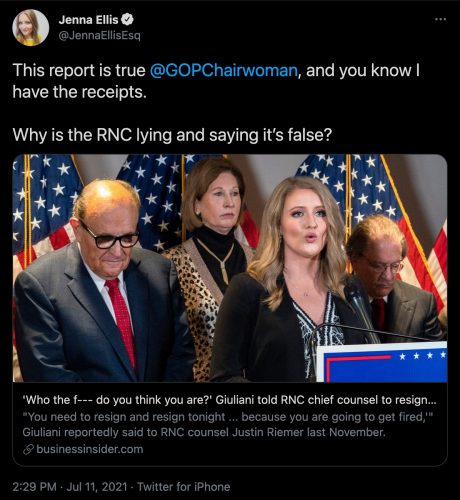
Task: Click the Twitter for iPhone source label
Action: click(184, 487)
